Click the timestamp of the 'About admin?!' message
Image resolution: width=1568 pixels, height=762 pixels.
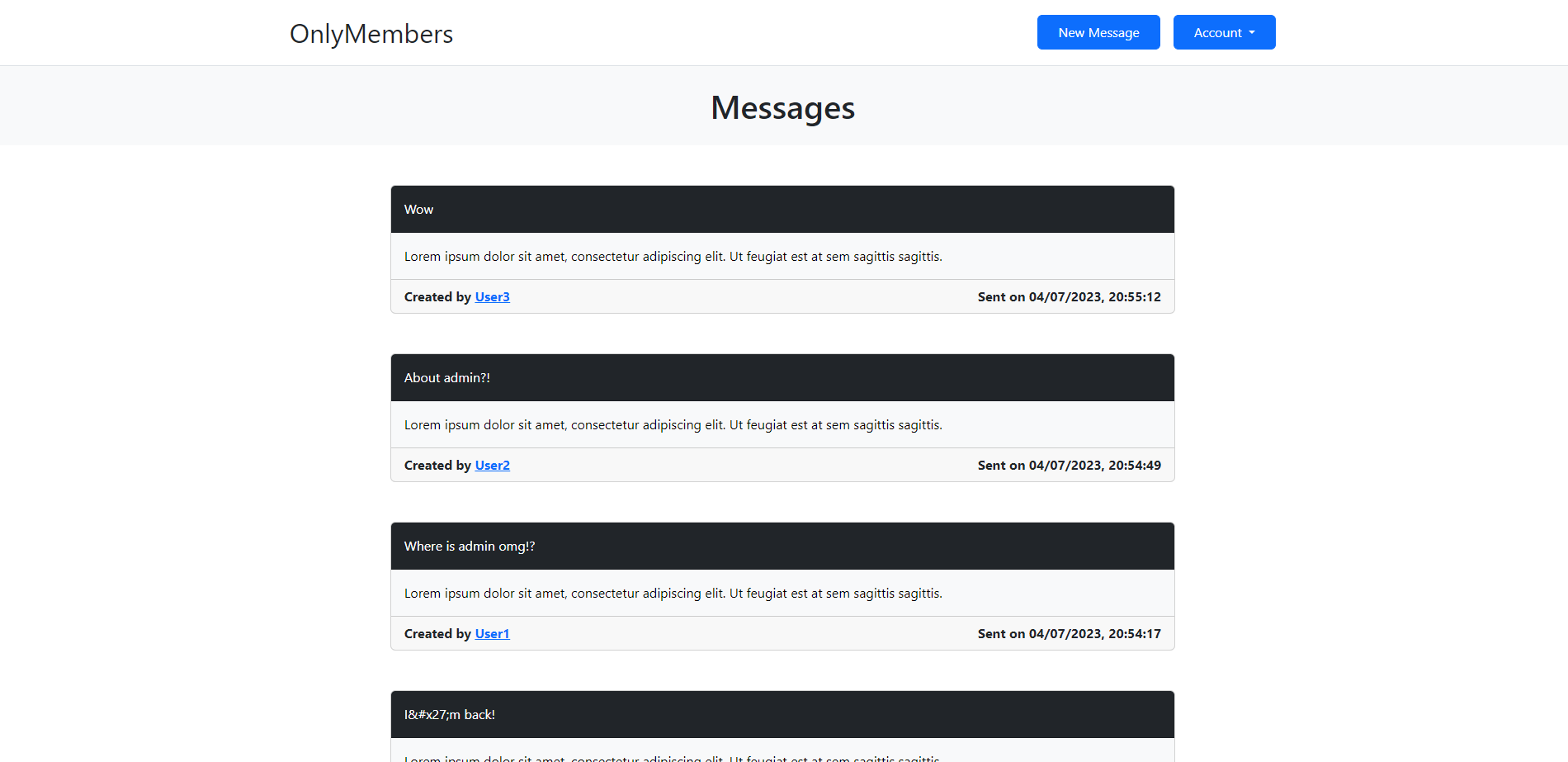(x=1070, y=465)
